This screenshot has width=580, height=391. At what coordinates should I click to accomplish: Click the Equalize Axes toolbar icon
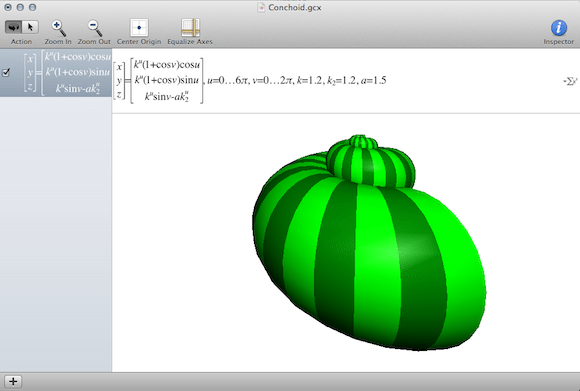190,28
